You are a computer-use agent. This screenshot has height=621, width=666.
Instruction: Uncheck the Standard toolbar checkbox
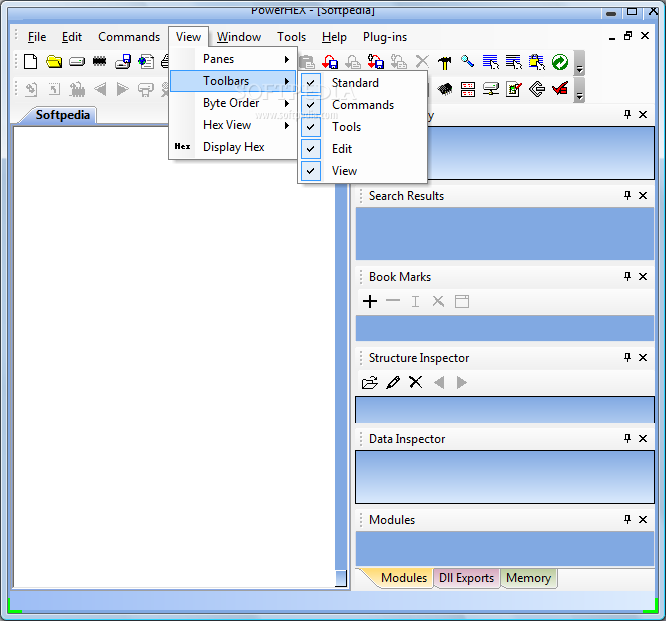[311, 82]
